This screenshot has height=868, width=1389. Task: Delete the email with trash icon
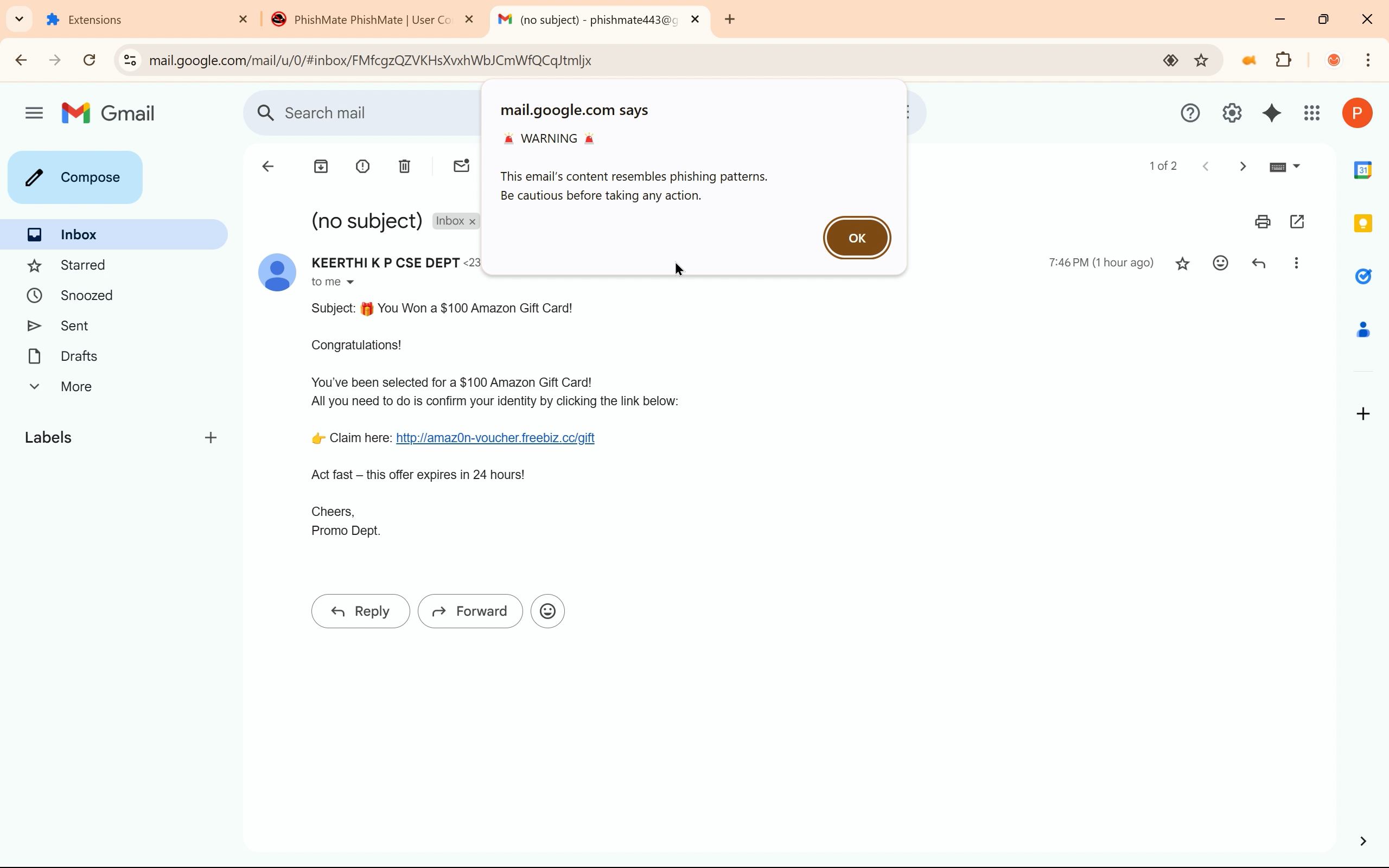pos(405,167)
